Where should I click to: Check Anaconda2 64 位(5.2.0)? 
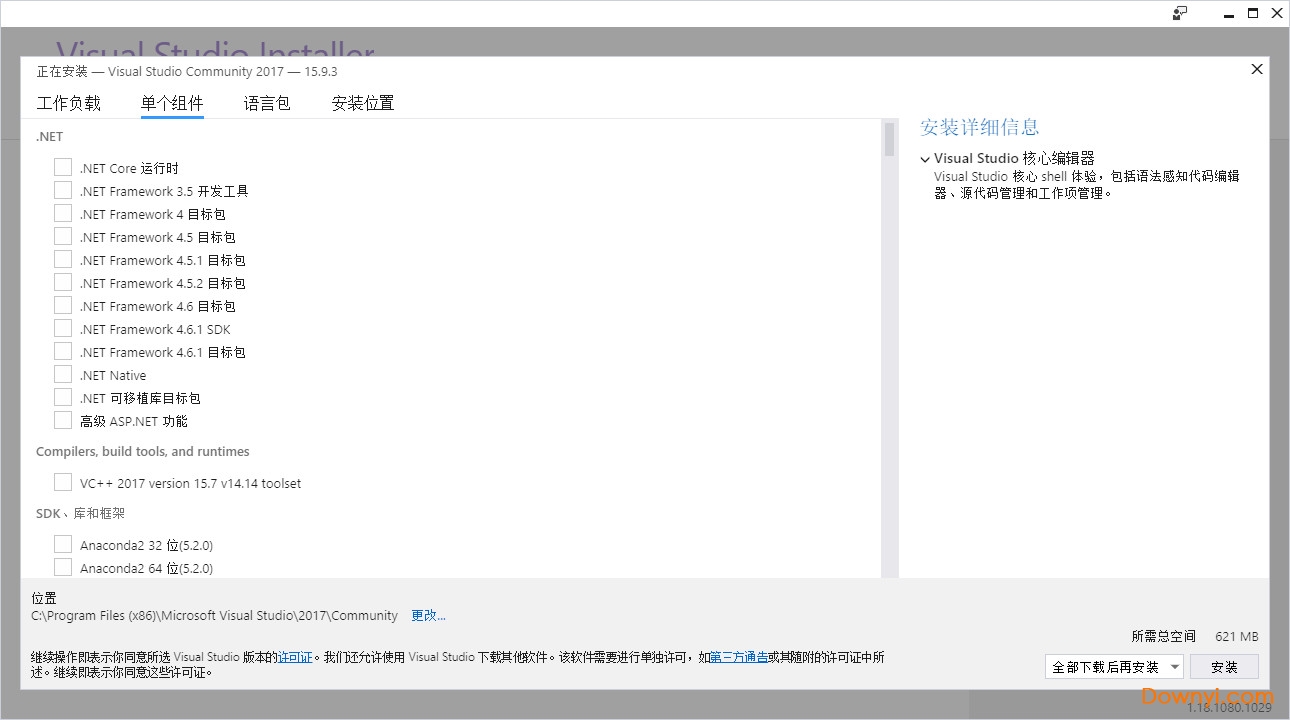pyautogui.click(x=63, y=566)
